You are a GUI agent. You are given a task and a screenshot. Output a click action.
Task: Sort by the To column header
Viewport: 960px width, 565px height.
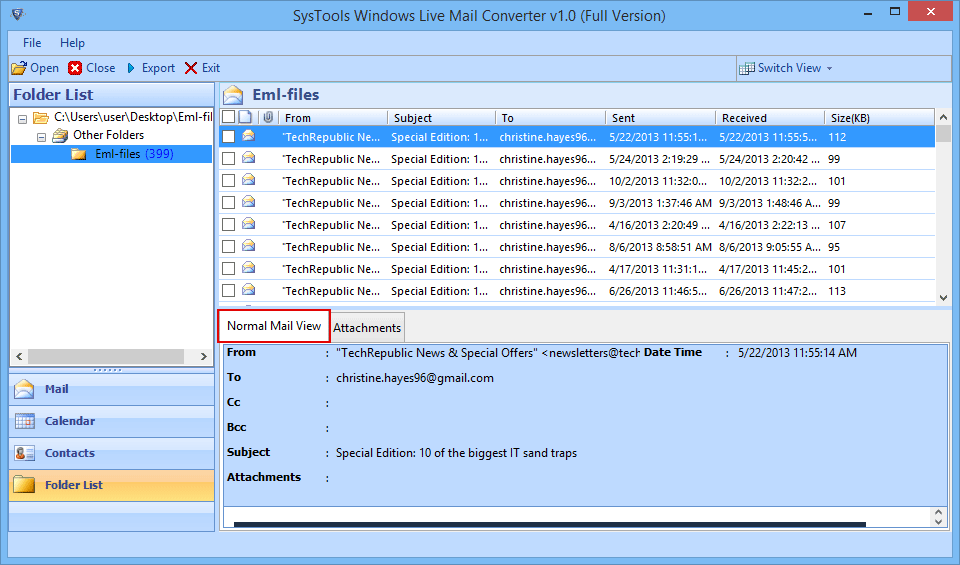[x=550, y=118]
